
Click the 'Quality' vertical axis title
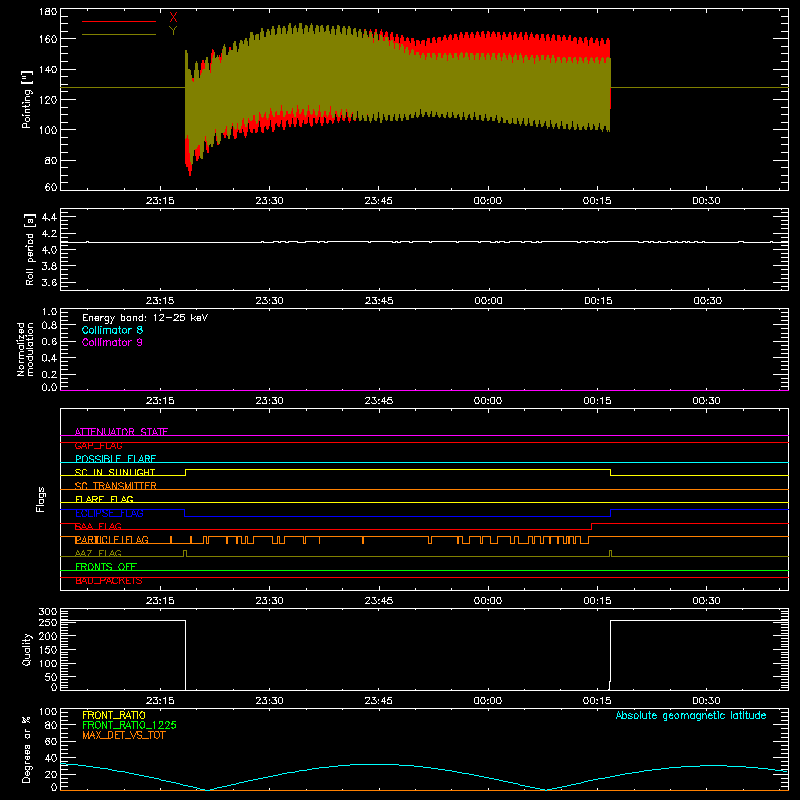tap(27, 649)
